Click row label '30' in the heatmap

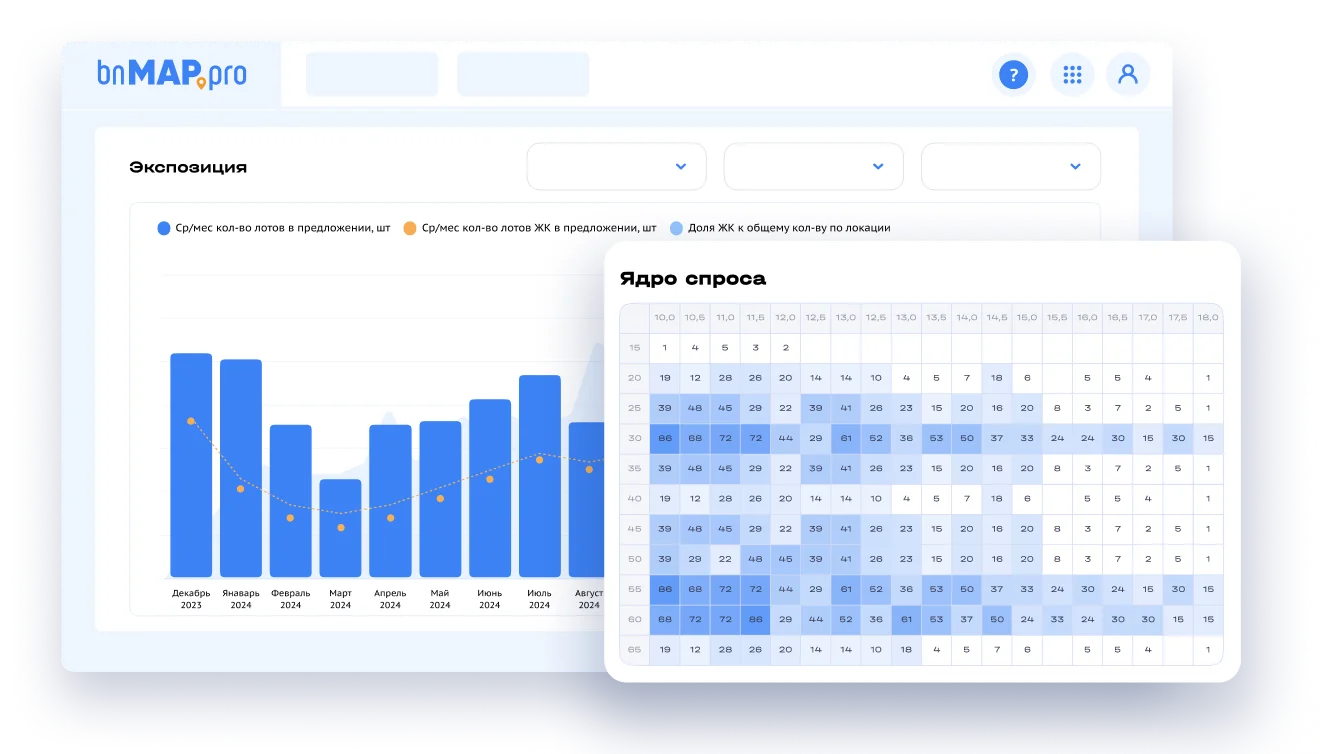point(635,438)
